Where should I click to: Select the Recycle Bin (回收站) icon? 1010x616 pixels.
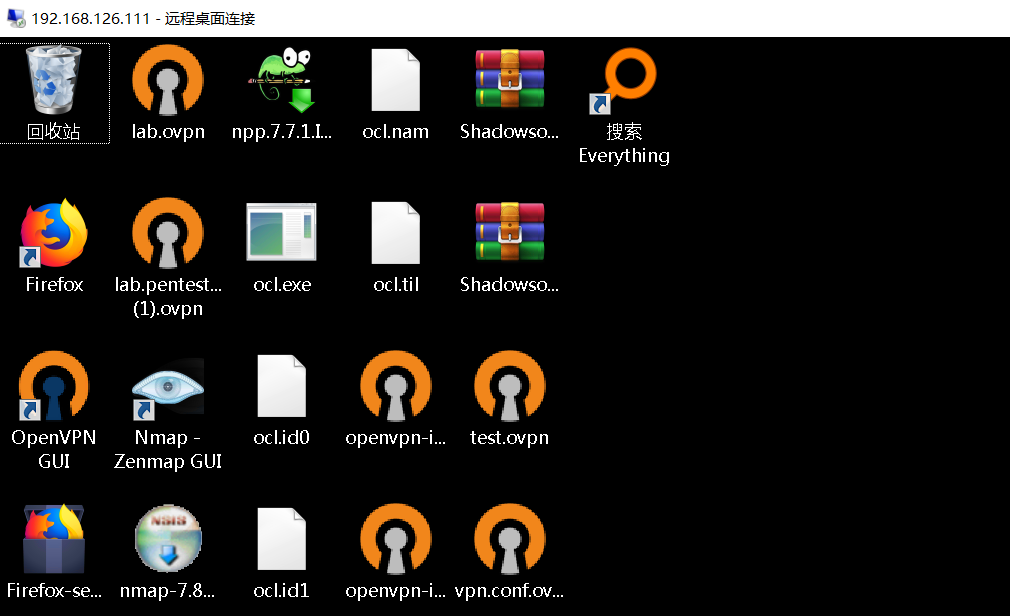pos(54,81)
